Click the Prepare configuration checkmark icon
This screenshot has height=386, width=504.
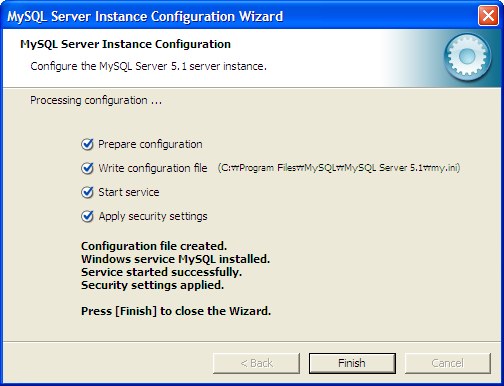tap(87, 144)
